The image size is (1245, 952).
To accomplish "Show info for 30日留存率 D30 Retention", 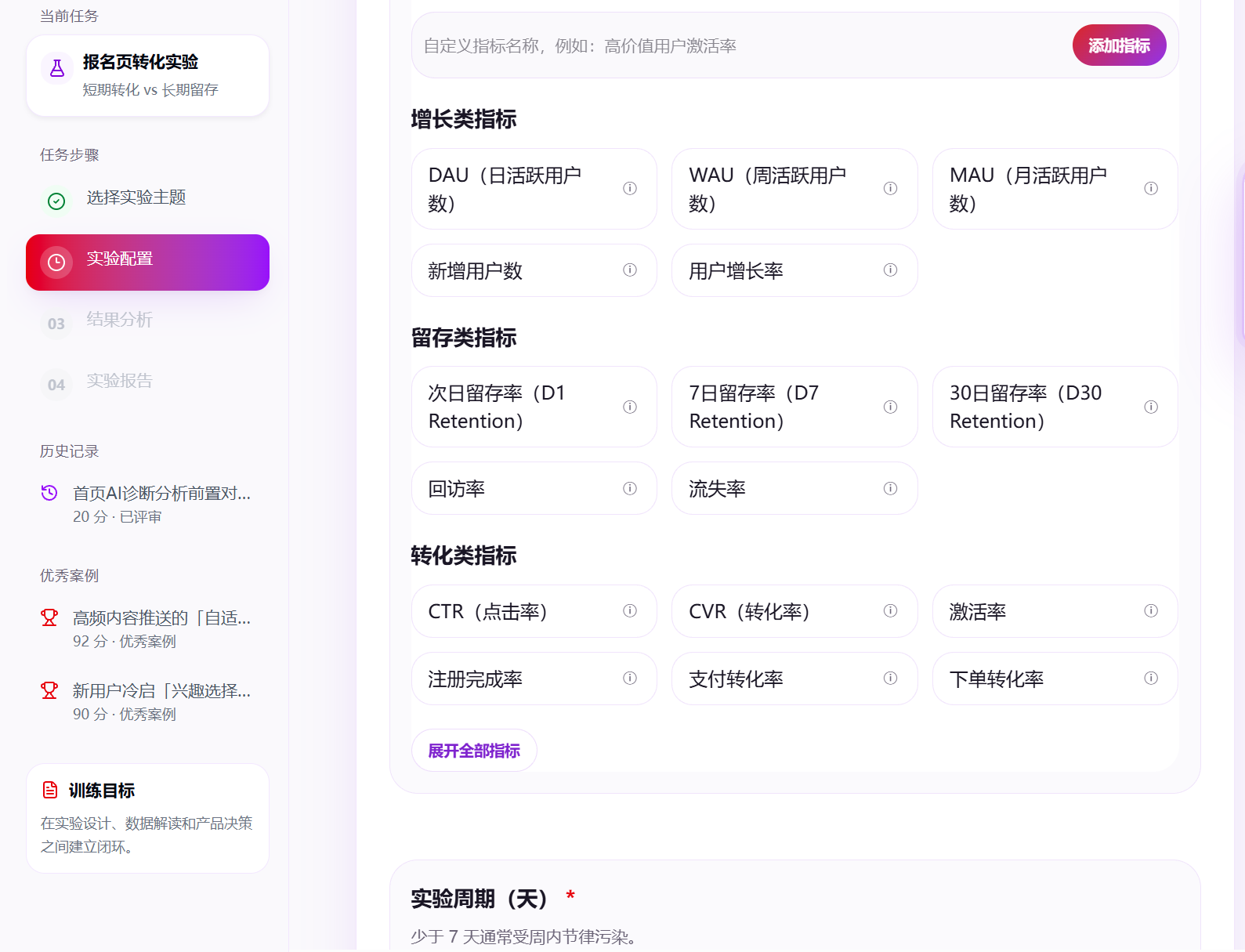I will 1151,407.
